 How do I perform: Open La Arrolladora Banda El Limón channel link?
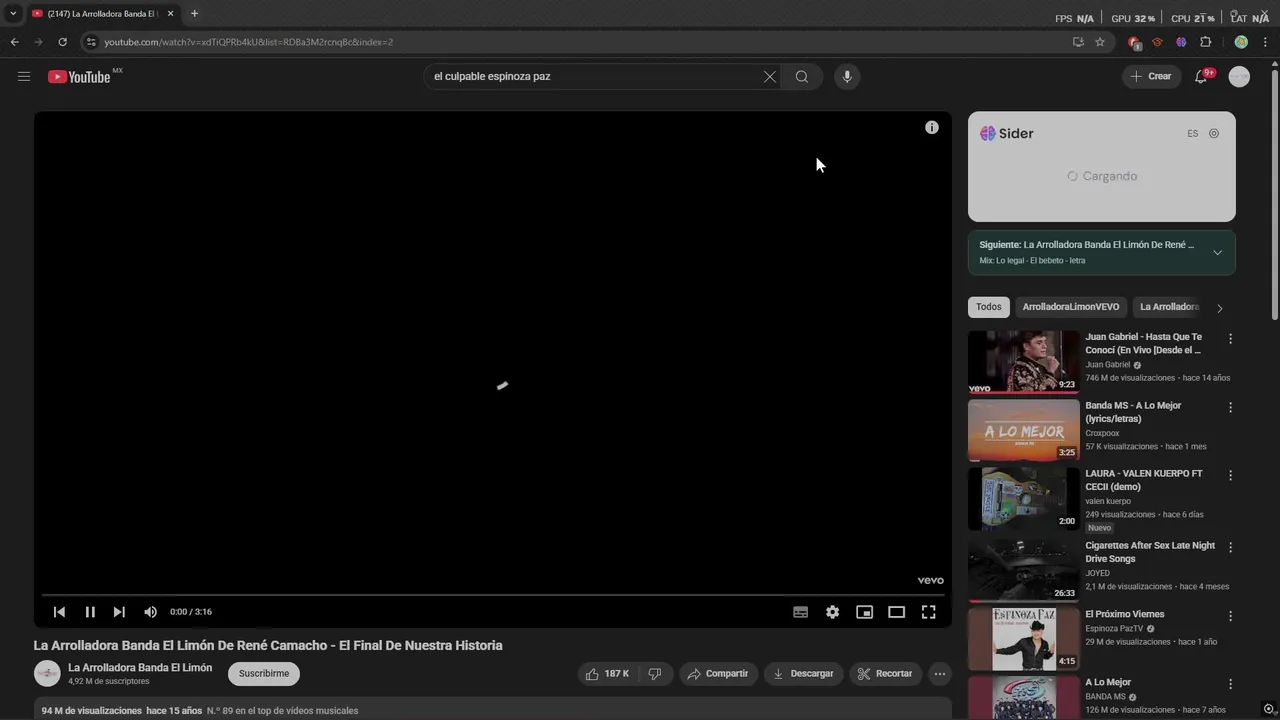140,668
